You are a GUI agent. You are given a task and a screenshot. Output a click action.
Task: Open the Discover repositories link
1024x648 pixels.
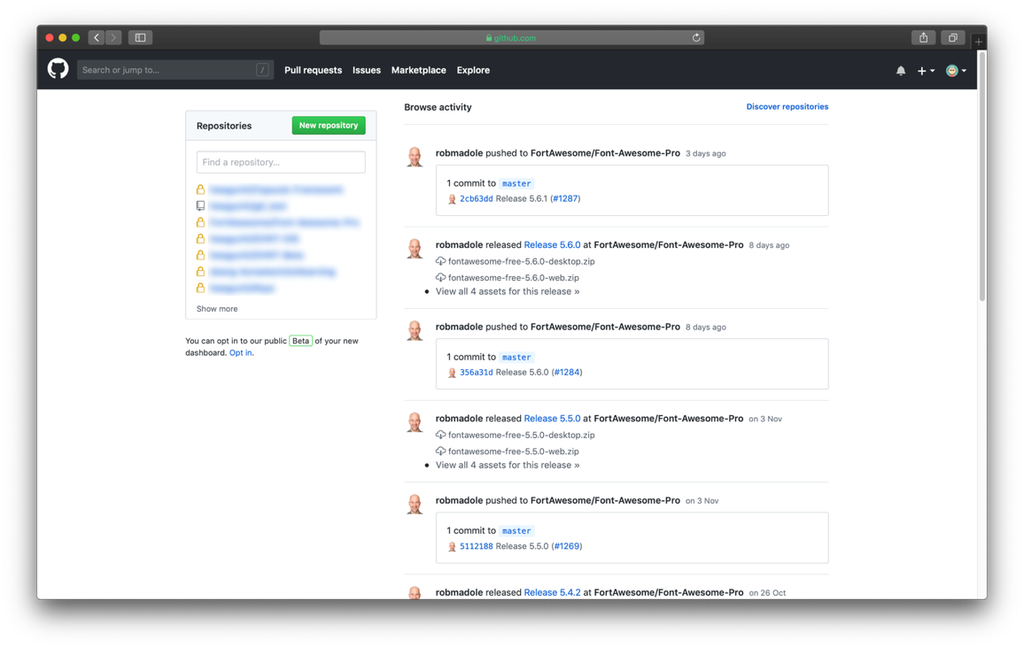(x=787, y=106)
